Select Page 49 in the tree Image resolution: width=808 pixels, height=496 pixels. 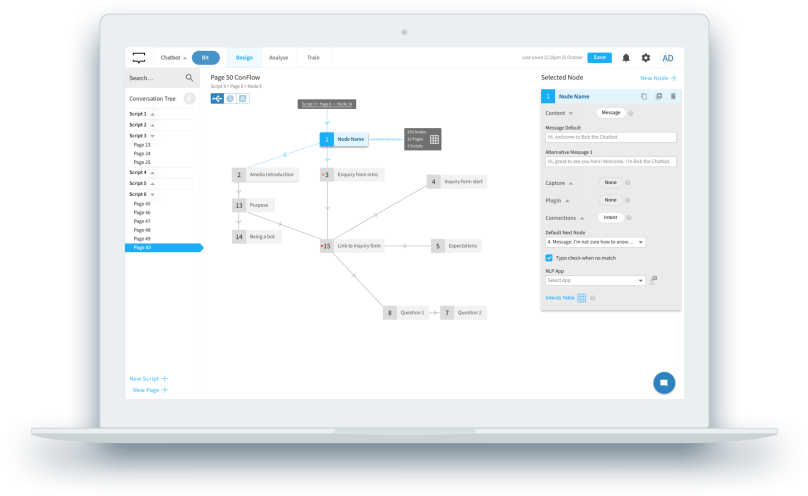(142, 238)
